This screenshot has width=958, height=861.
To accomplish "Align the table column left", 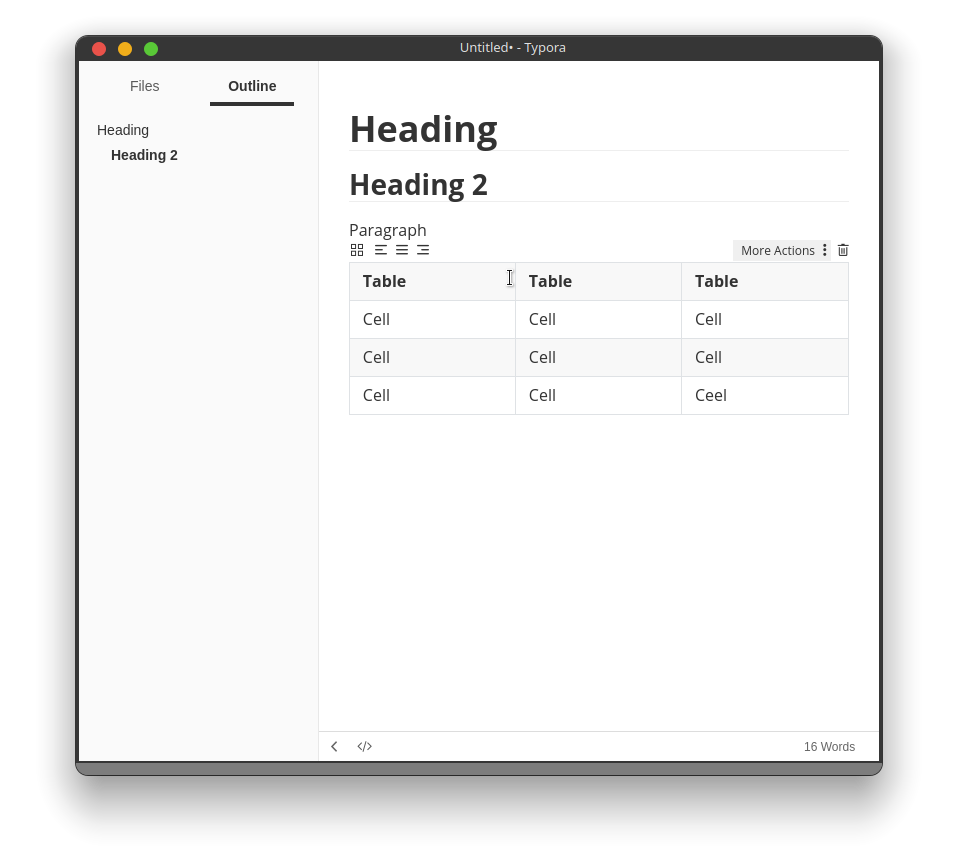I will 381,250.
